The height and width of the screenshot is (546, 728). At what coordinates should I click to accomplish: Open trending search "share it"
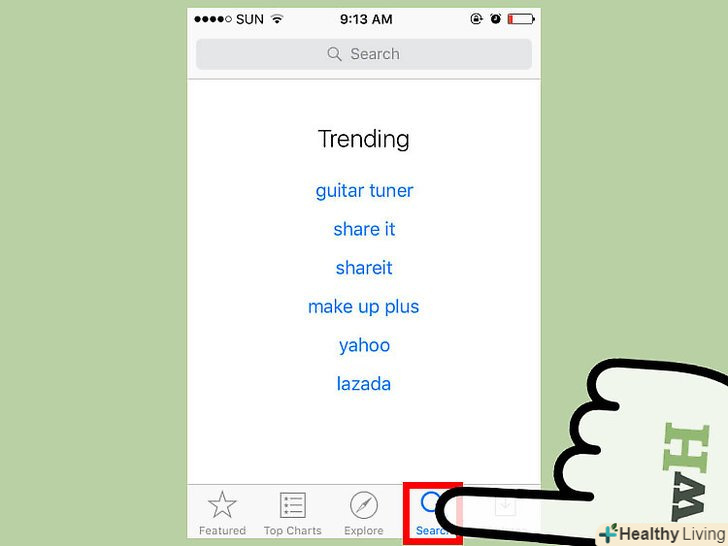[364, 229]
